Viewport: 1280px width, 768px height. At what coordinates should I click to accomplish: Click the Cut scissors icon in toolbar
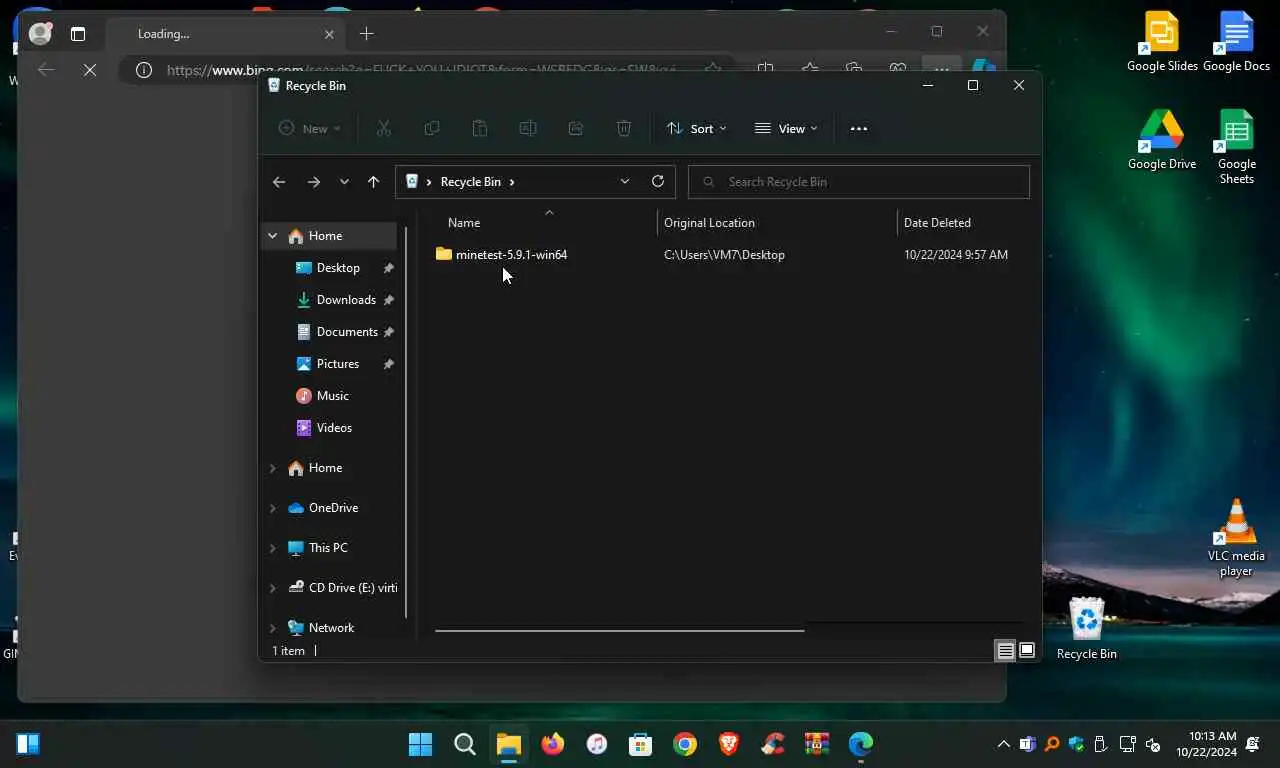coord(383,128)
